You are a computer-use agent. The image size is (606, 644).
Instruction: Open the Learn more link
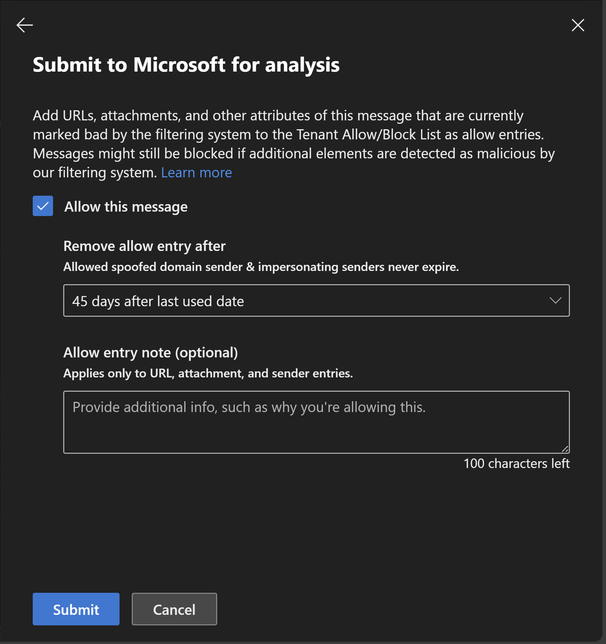pyautogui.click(x=196, y=173)
